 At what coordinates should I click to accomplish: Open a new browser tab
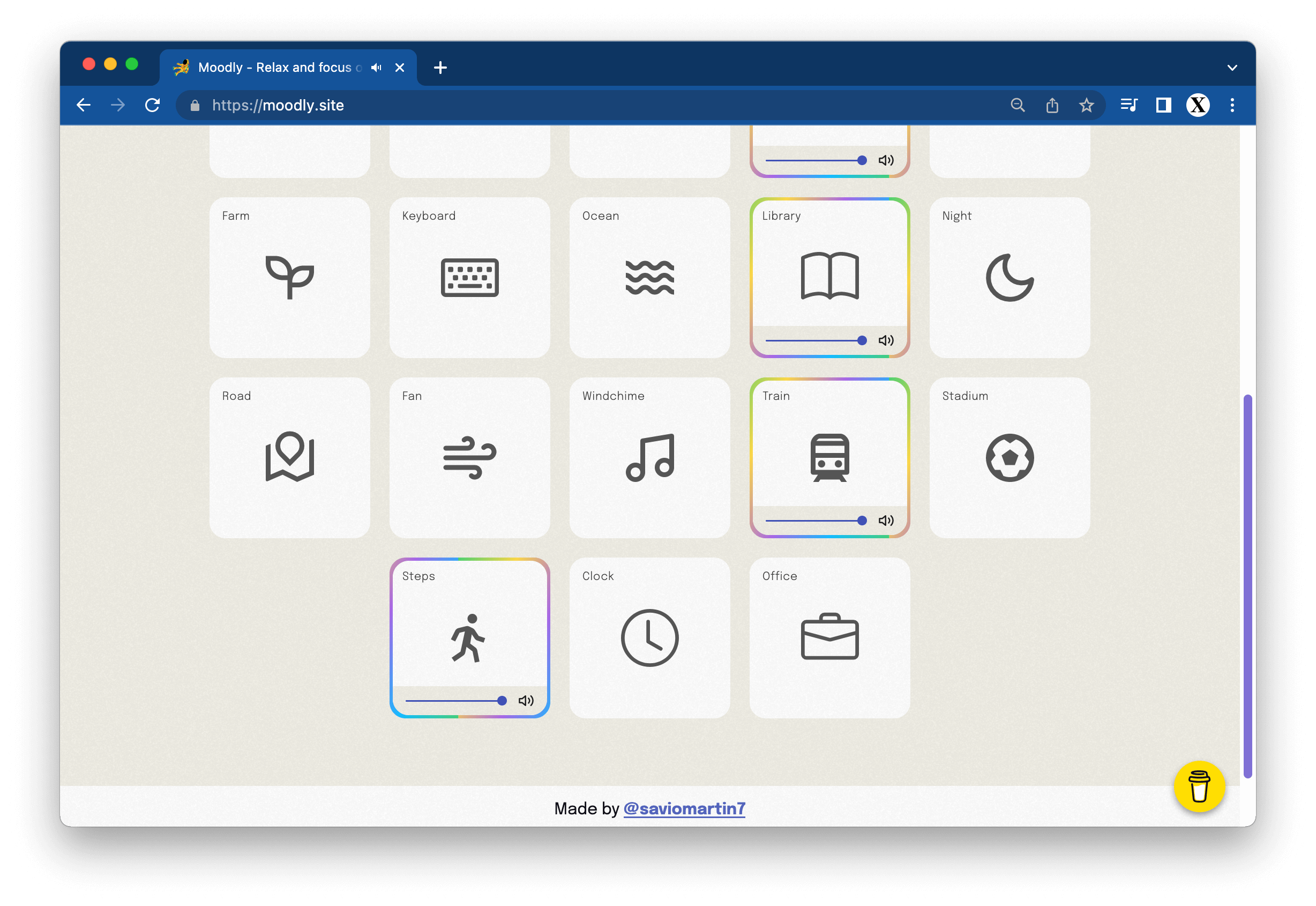(x=440, y=68)
